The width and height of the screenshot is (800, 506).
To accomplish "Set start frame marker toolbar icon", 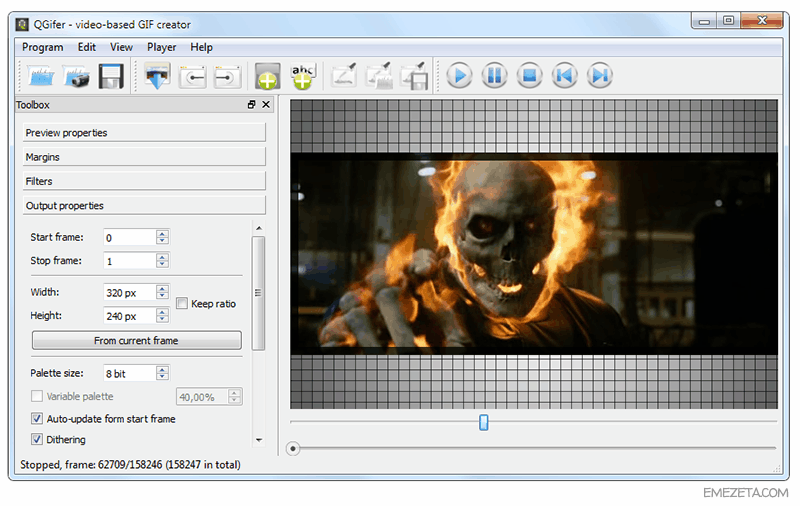I will pyautogui.click(x=192, y=77).
